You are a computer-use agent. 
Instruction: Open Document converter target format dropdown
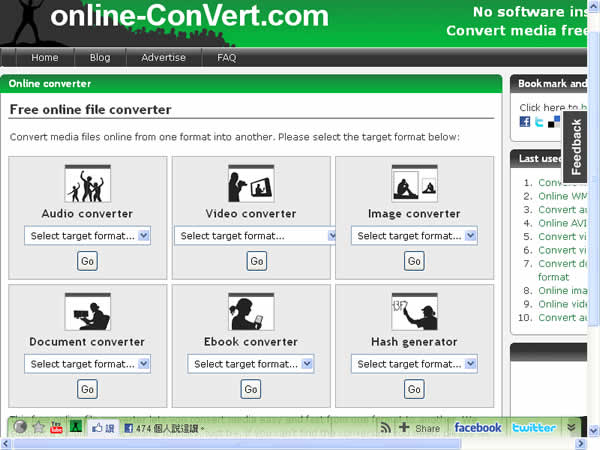tap(87, 364)
